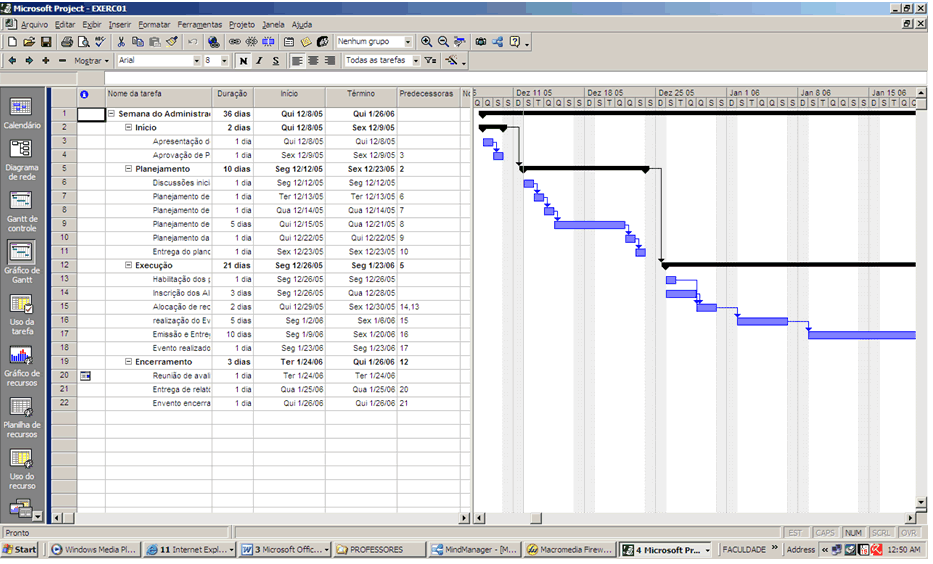Collapse the Planejamento summary task
933x564 pixels.
point(128,169)
